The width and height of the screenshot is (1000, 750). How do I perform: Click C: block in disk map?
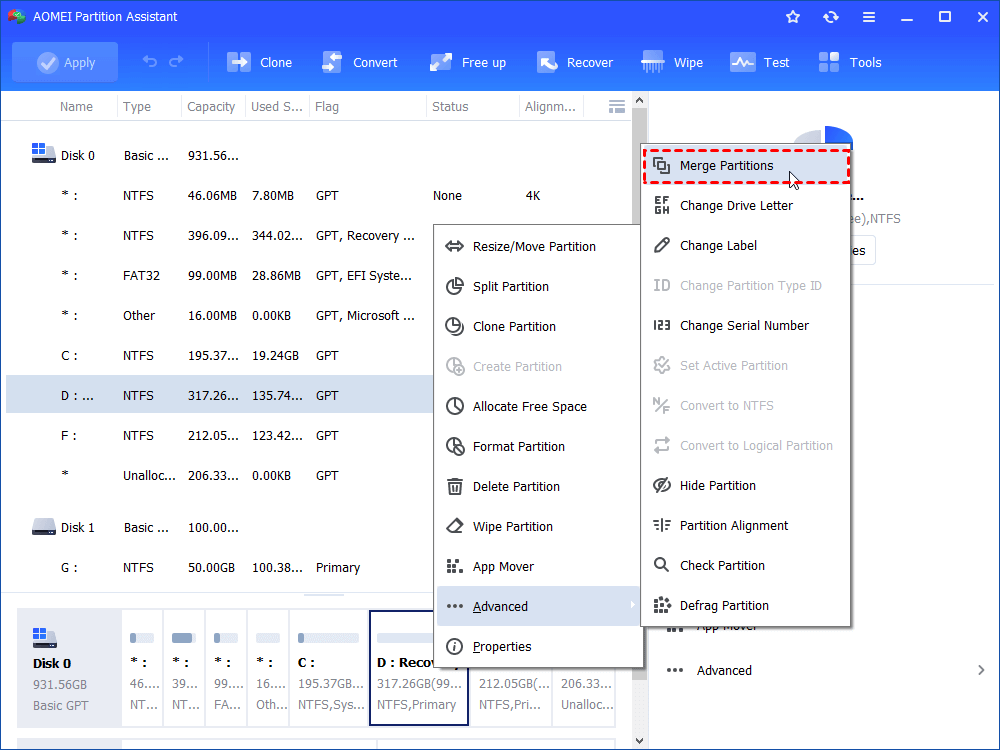pyautogui.click(x=329, y=668)
